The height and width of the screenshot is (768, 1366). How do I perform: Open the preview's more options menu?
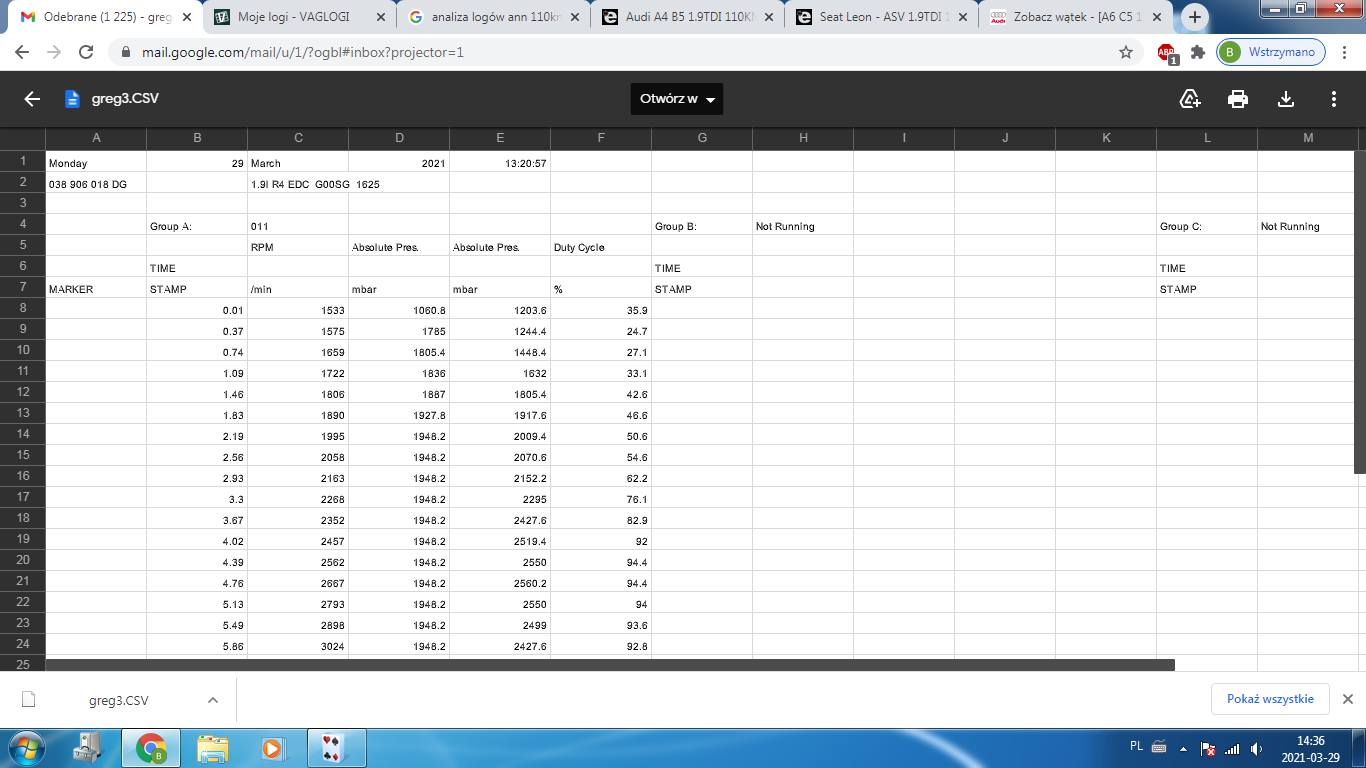pos(1334,99)
